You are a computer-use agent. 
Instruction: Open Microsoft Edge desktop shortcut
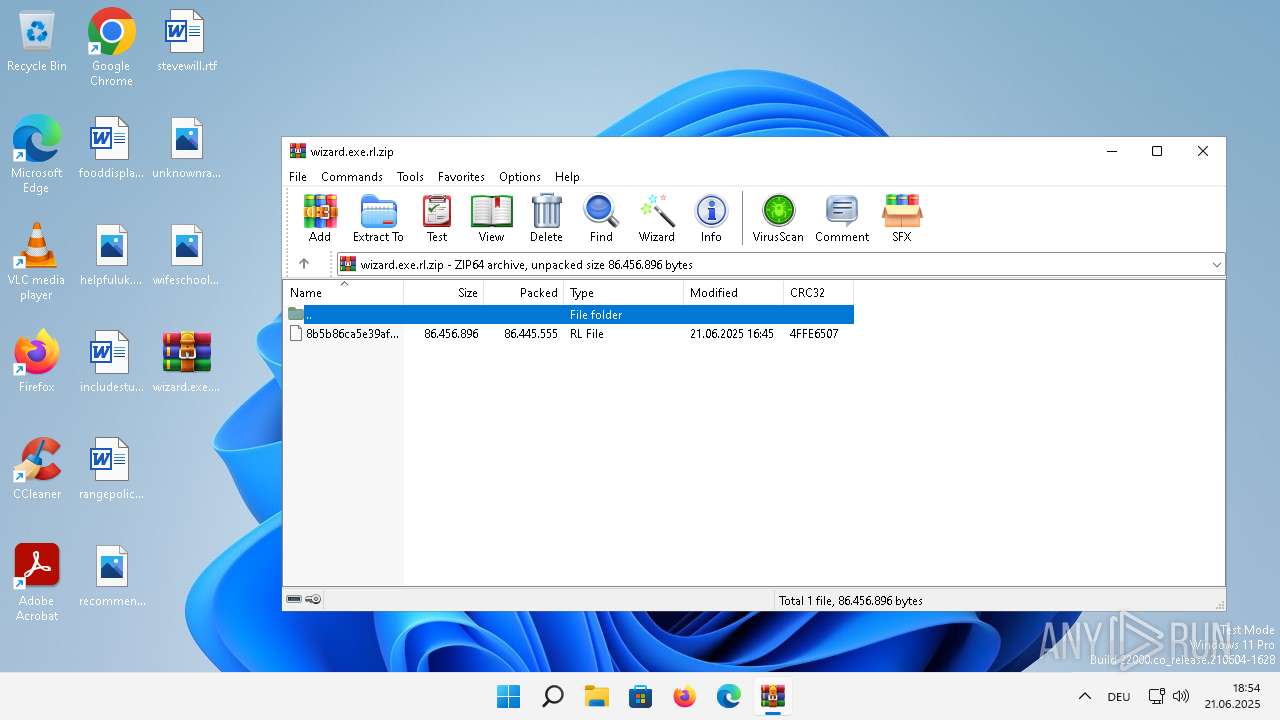[37, 154]
